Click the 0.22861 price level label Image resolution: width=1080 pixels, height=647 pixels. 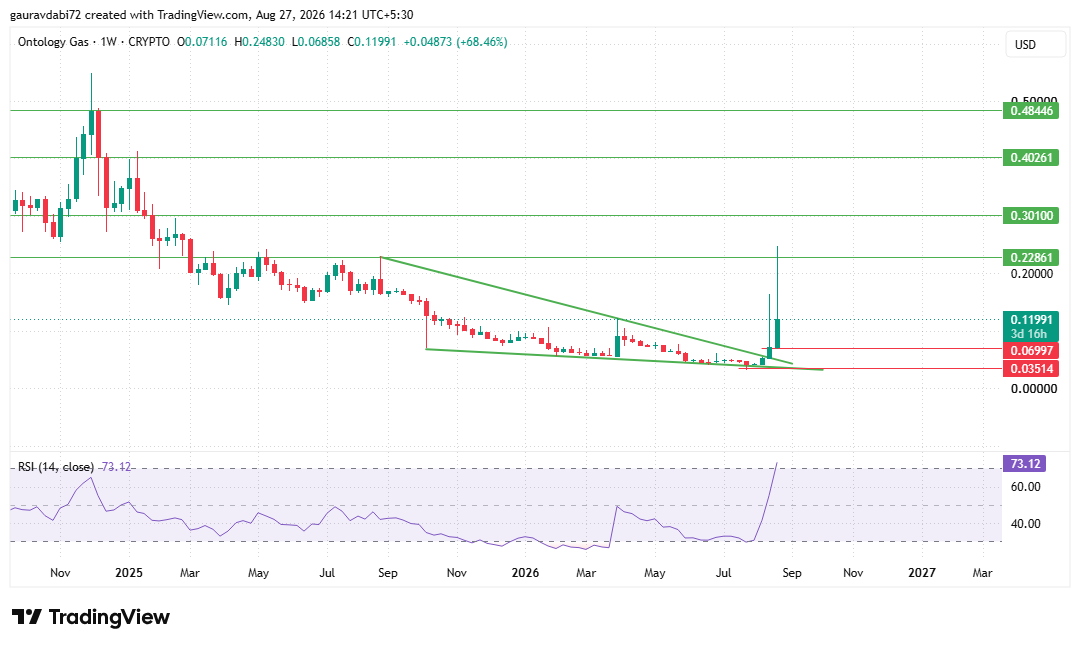coord(1031,258)
